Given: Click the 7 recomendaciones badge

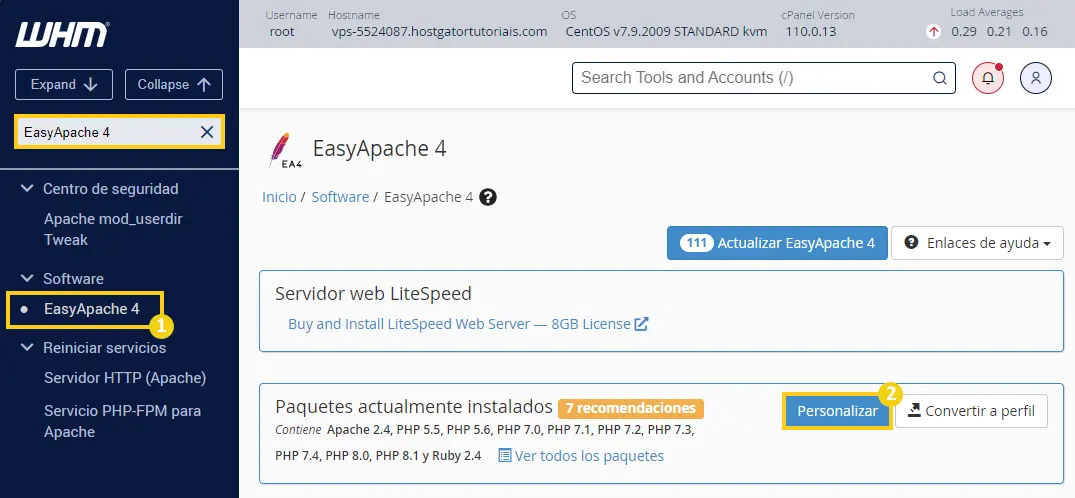Looking at the screenshot, I should 631,409.
